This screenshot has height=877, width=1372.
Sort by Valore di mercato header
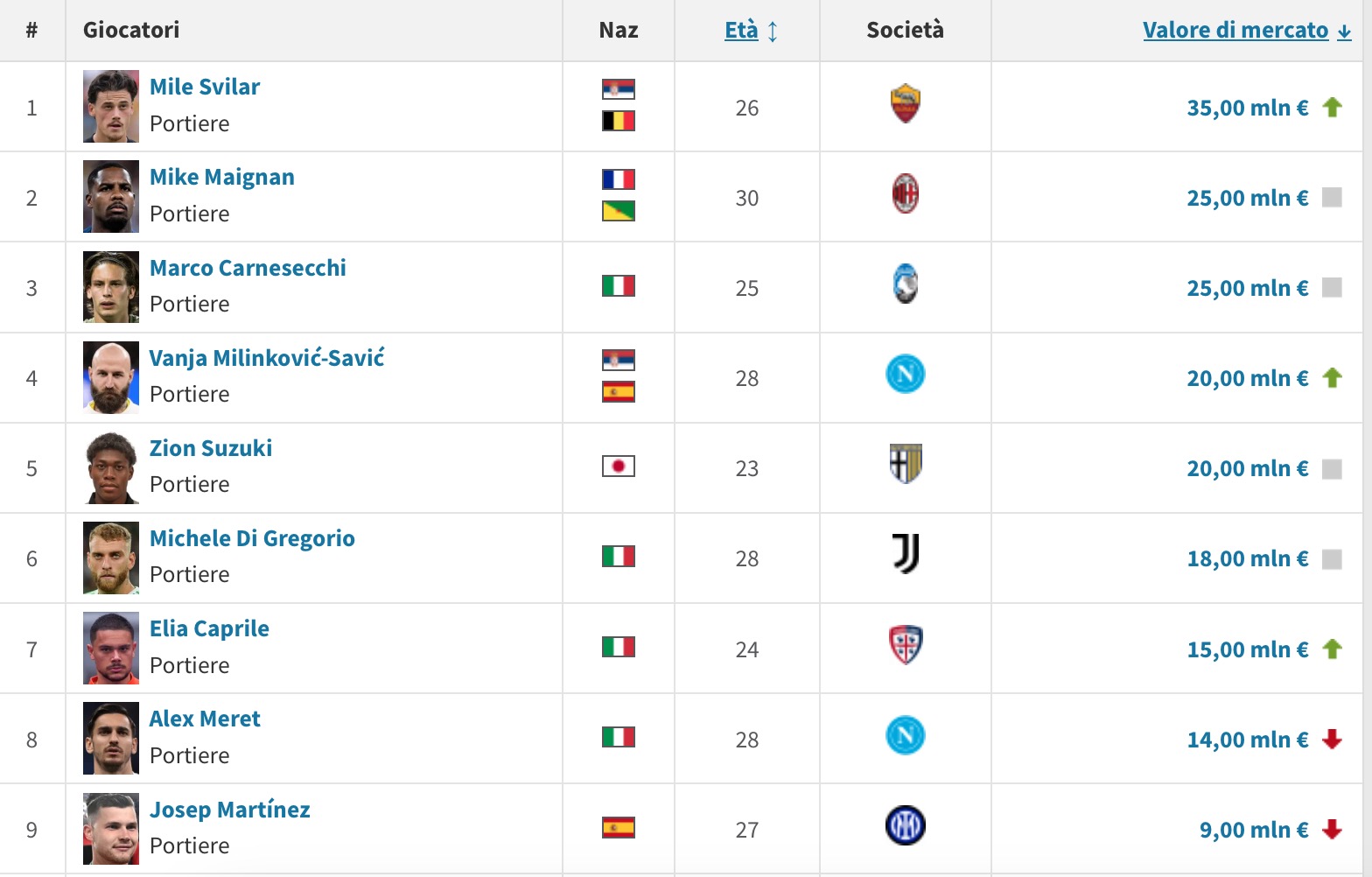(1235, 30)
